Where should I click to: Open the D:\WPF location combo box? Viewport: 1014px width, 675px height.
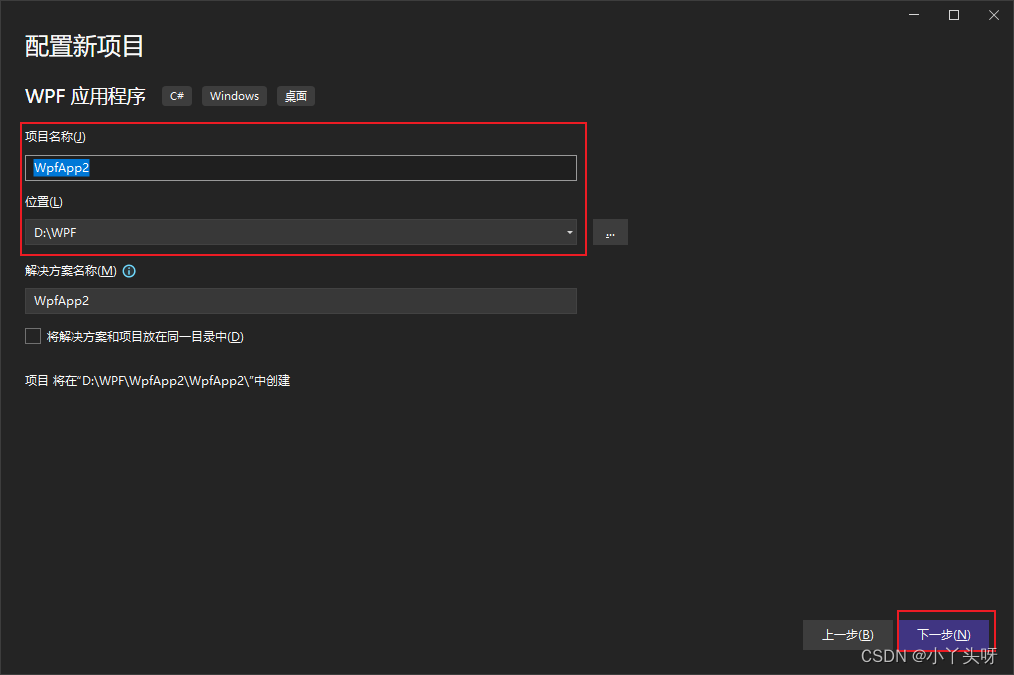[x=300, y=232]
